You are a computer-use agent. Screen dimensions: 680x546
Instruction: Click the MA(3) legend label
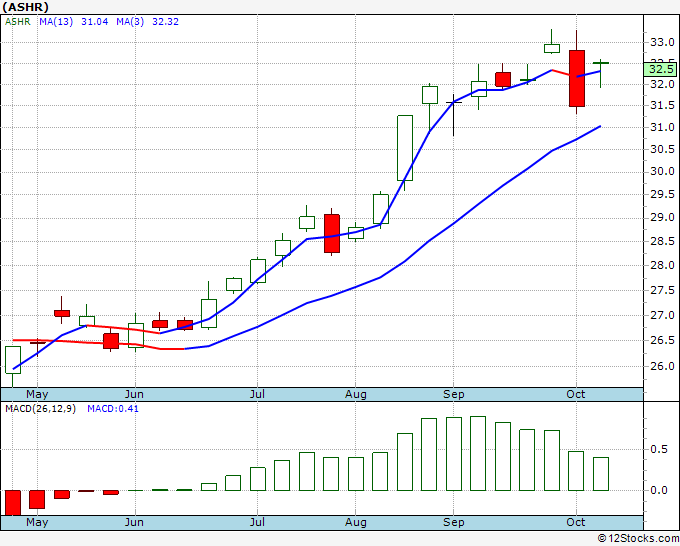pos(130,22)
